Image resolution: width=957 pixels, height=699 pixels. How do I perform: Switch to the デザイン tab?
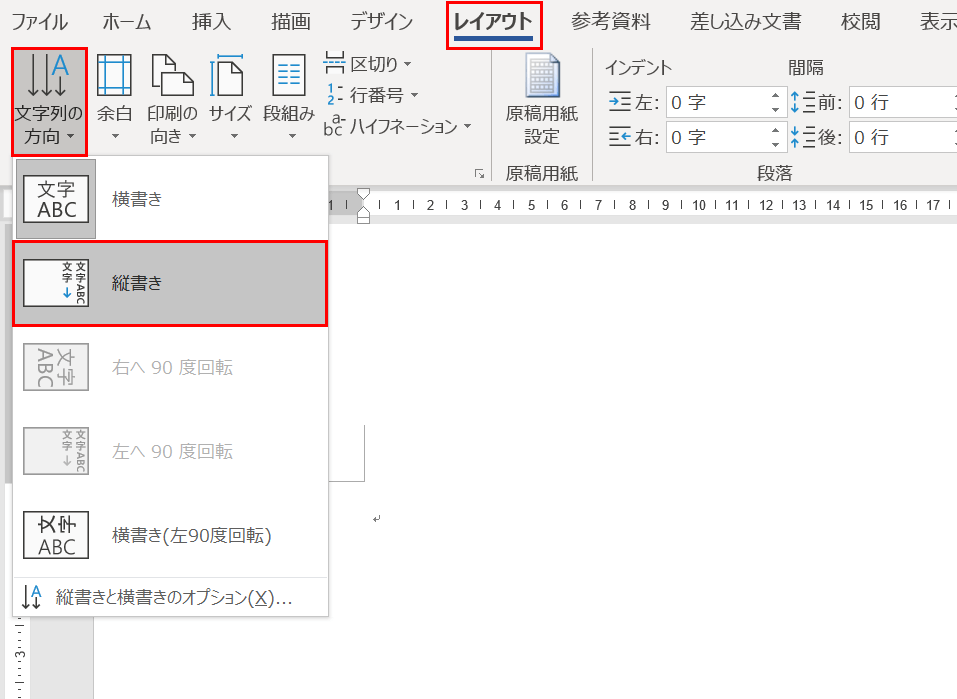(381, 22)
